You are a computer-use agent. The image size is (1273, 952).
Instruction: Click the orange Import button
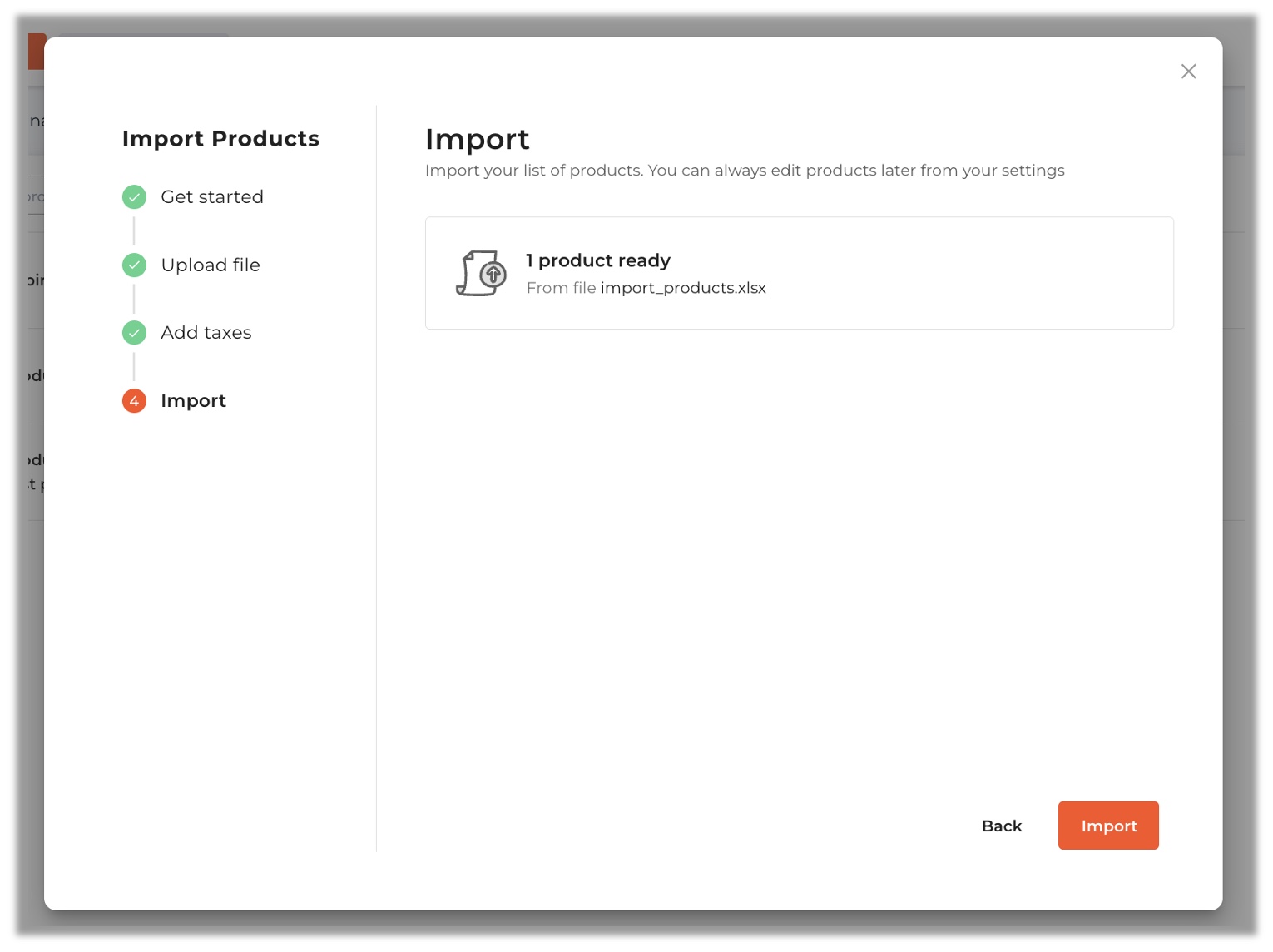[x=1107, y=826]
